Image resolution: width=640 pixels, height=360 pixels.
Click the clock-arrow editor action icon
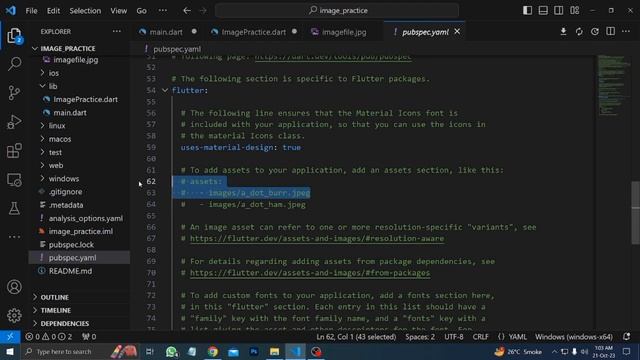pyautogui.click(x=595, y=31)
